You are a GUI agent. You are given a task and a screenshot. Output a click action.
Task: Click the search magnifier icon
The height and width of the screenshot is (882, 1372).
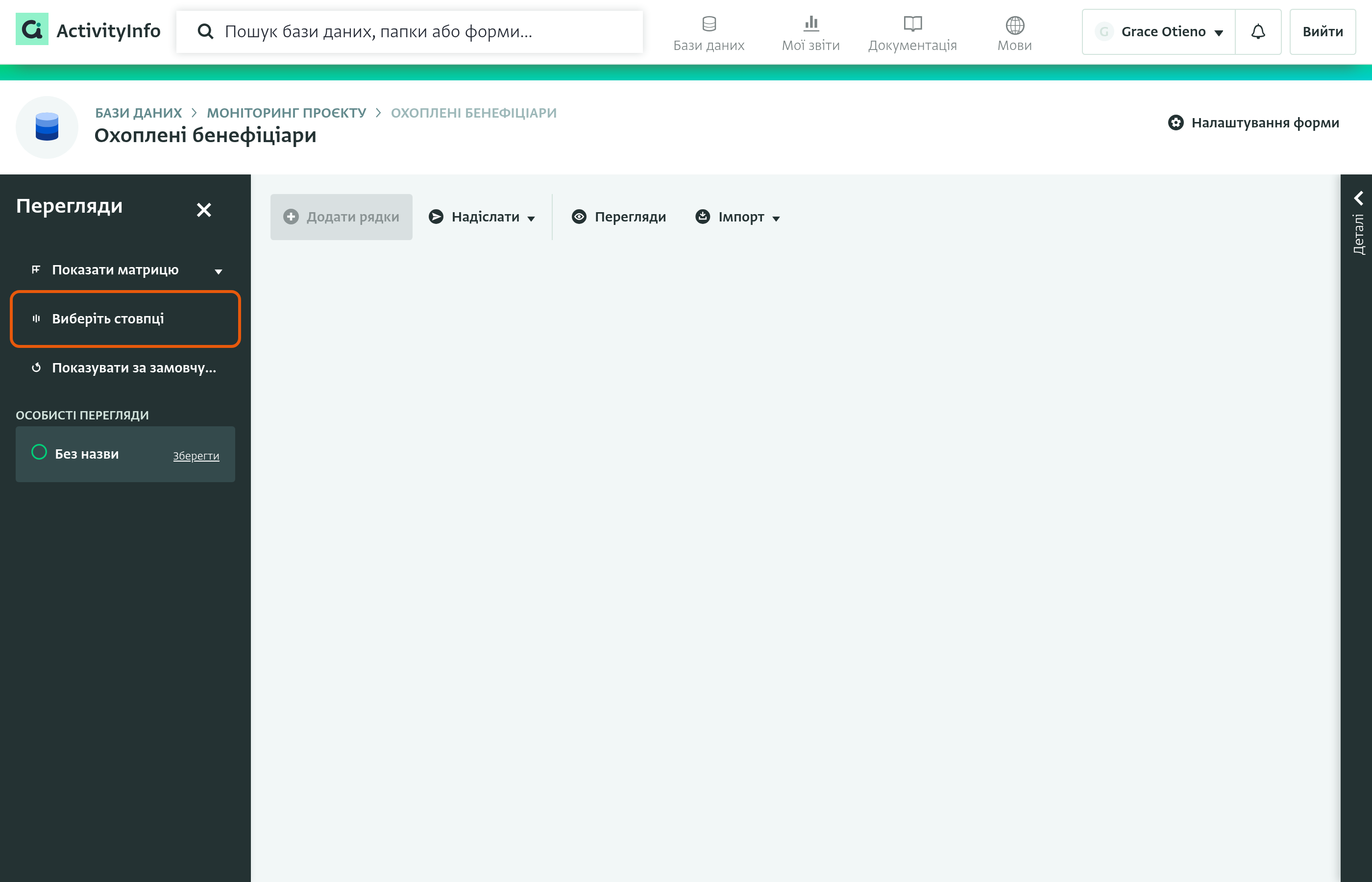205,31
